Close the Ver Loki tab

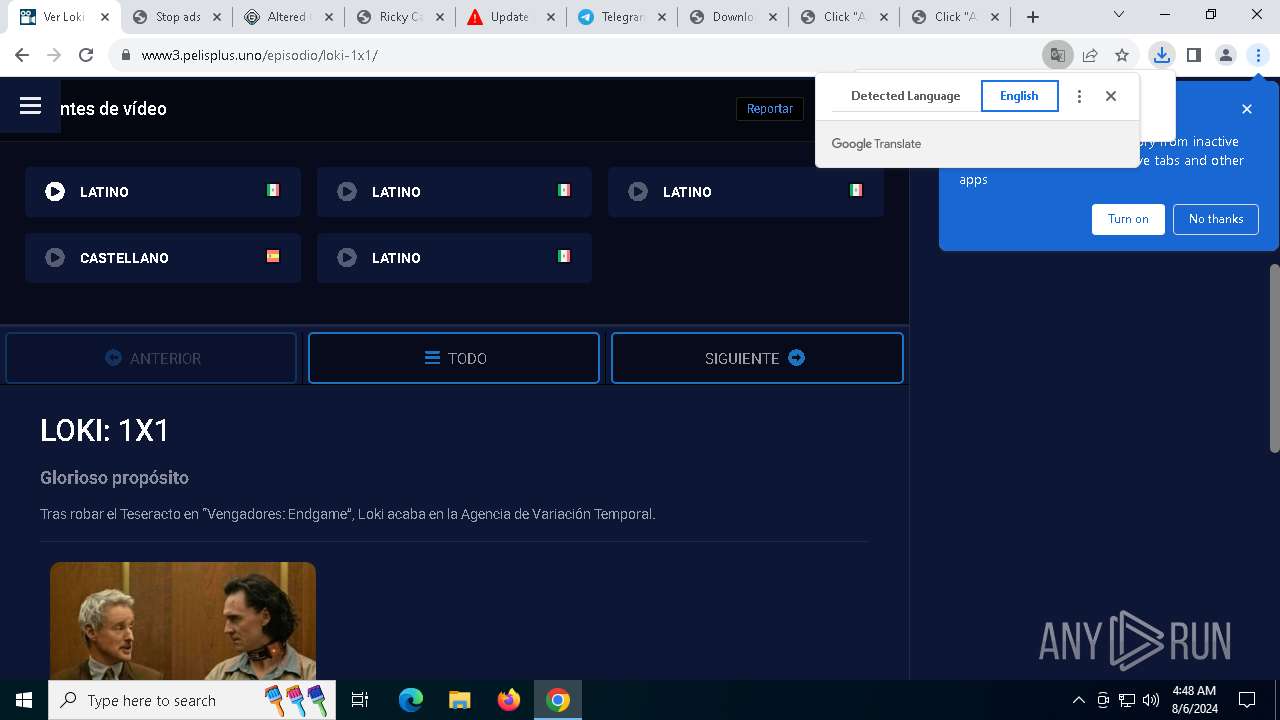[x=106, y=17]
